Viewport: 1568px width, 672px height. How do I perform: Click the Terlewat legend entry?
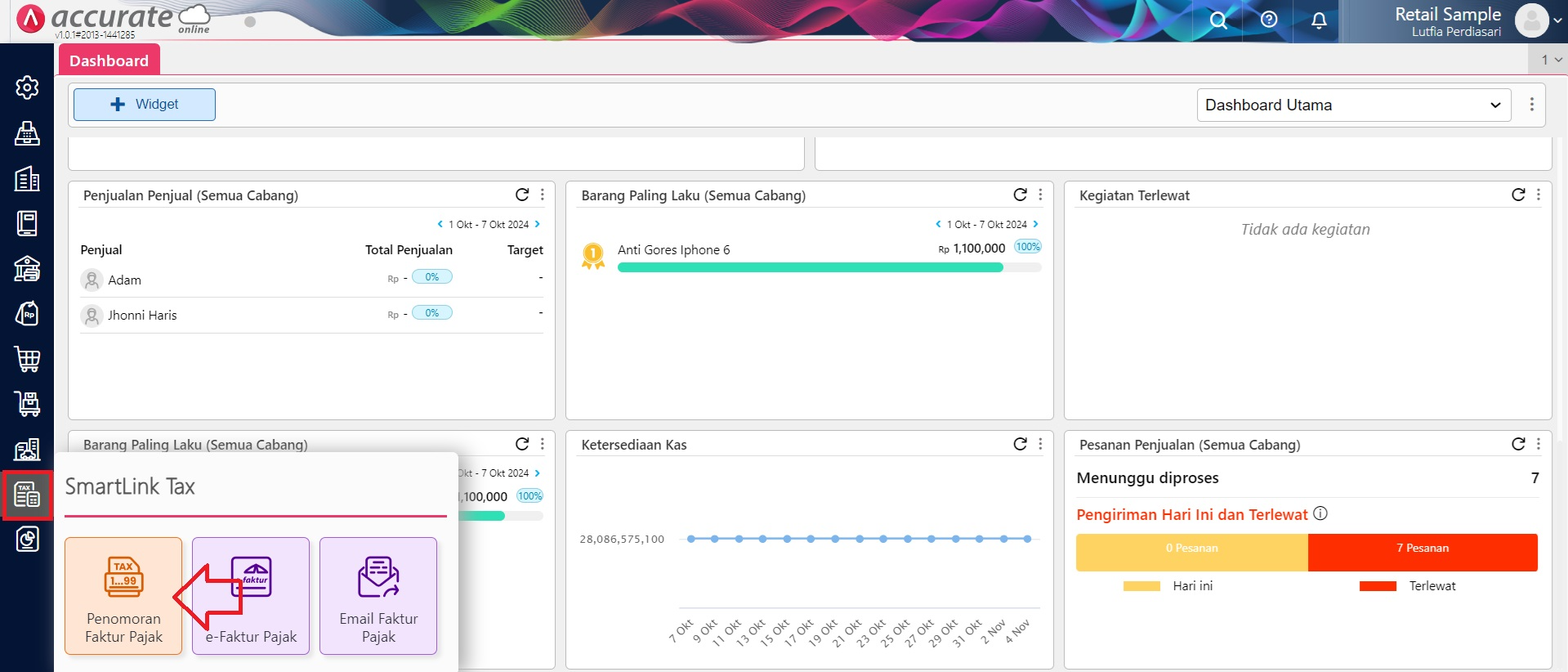coord(1408,585)
